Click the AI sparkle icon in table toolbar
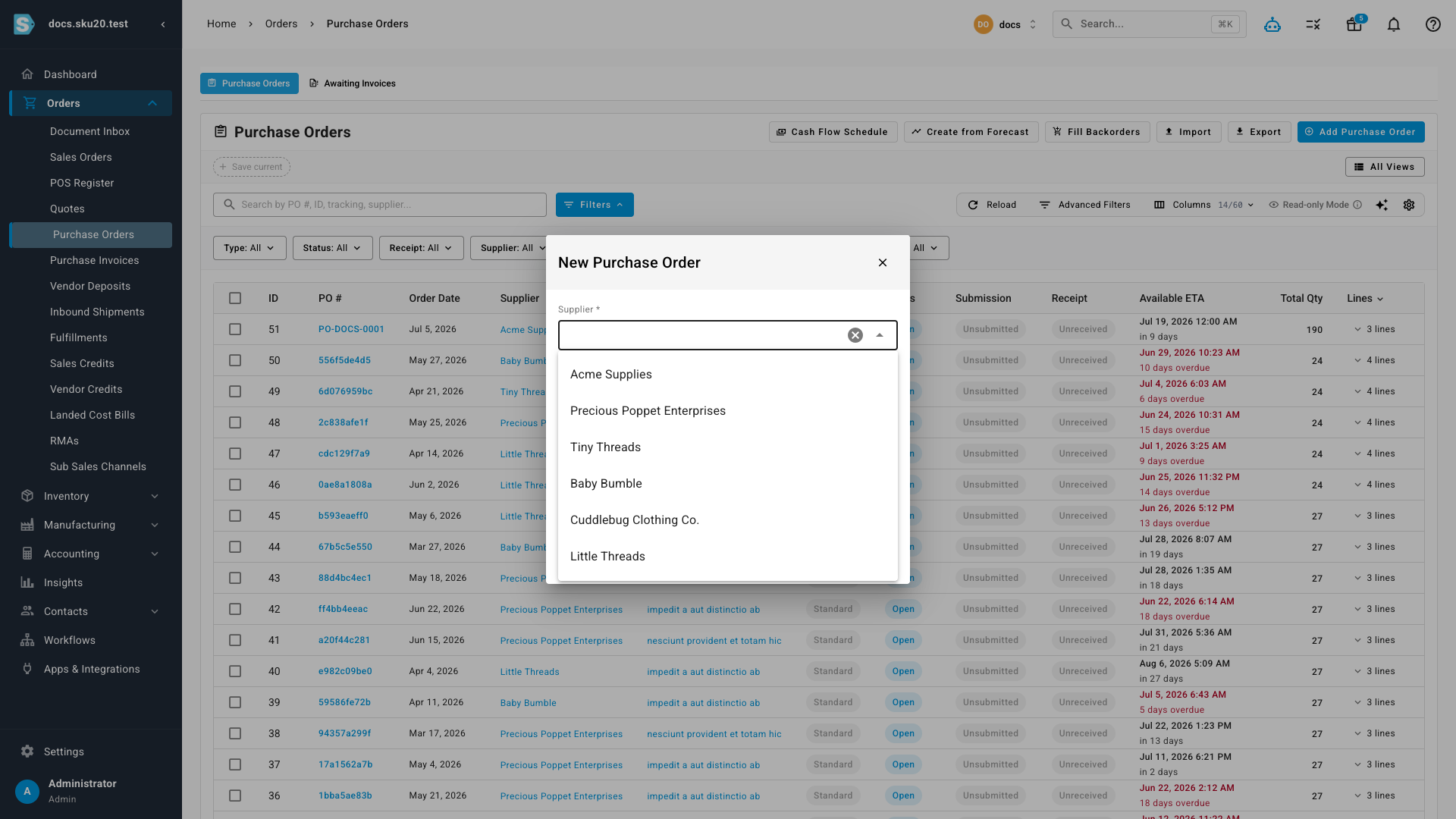 (1382, 205)
